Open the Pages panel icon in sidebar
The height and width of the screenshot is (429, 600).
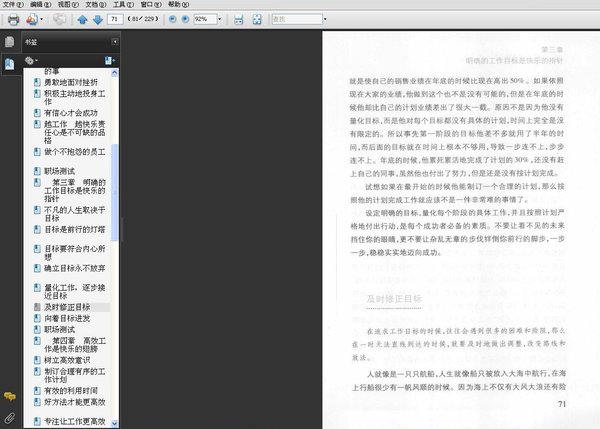pyautogui.click(x=10, y=41)
